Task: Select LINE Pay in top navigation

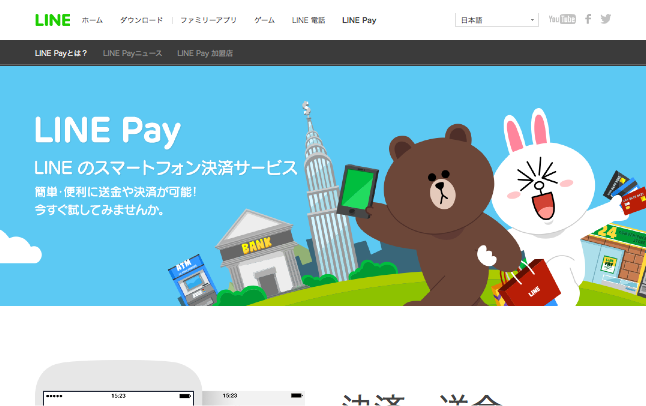Action: coord(359,20)
